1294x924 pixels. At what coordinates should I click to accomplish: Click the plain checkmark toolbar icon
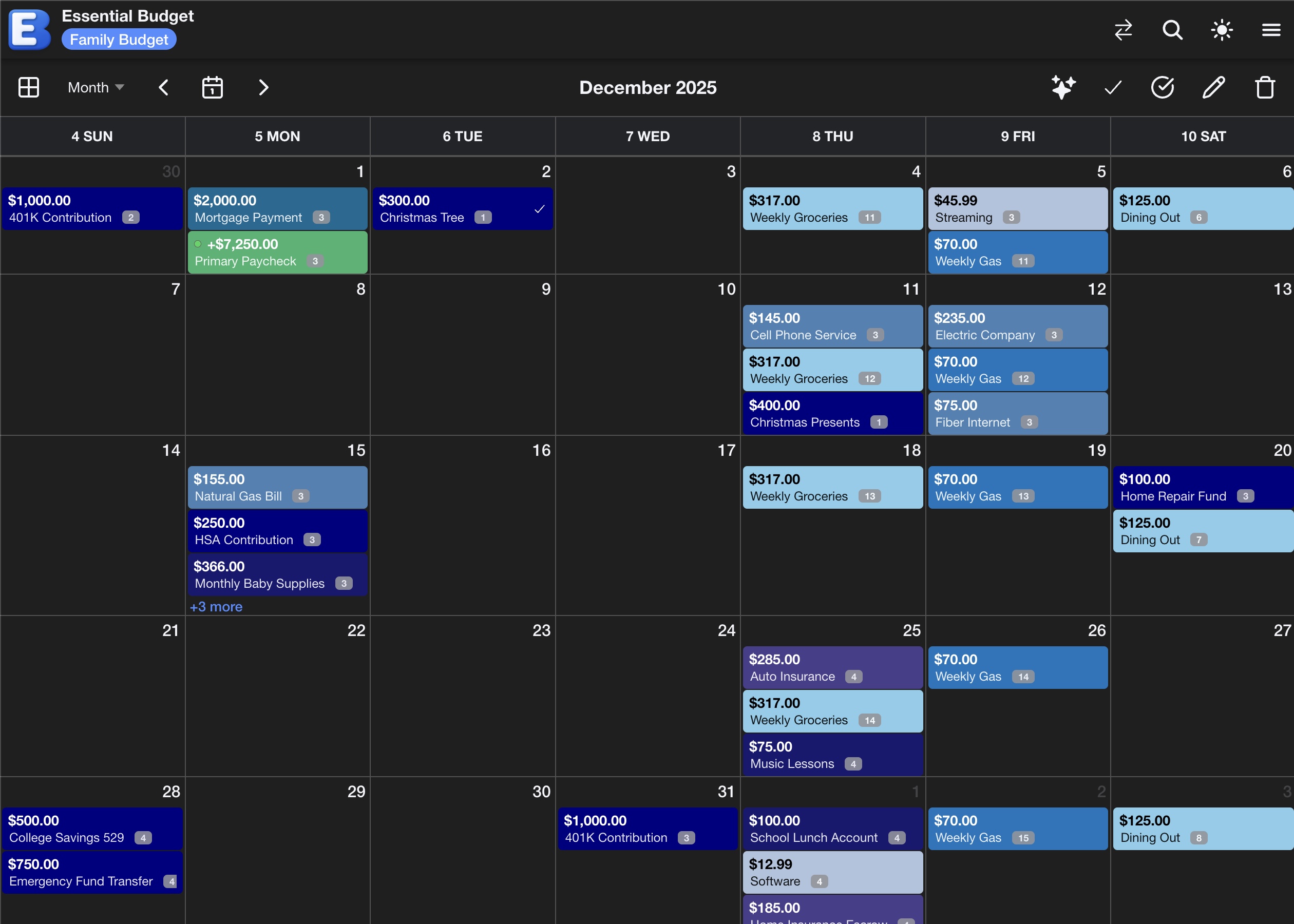click(1113, 88)
